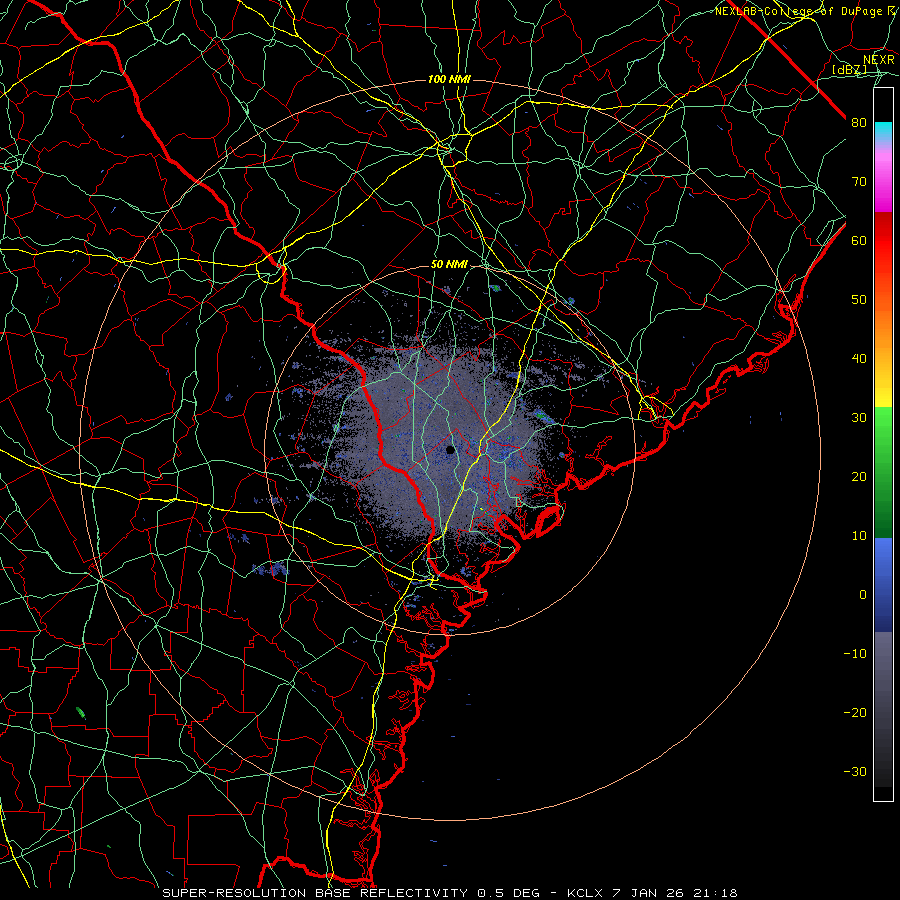Click the magenta-pink band of the color bar
Image resolution: width=900 pixels, height=900 pixels.
pyautogui.click(x=883, y=178)
